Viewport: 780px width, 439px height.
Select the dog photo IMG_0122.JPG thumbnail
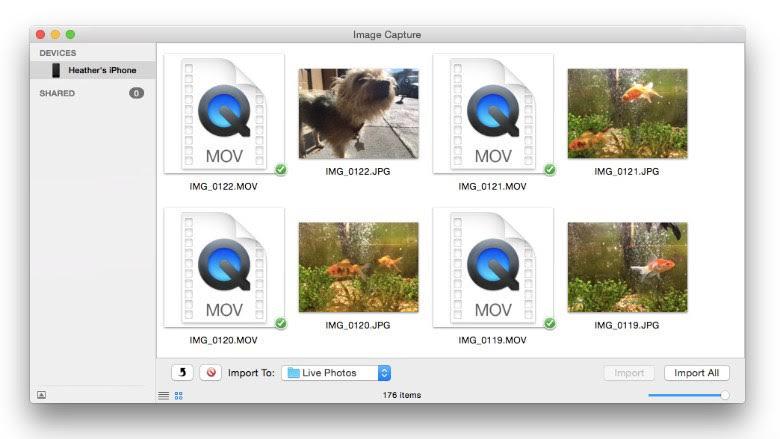pyautogui.click(x=358, y=114)
